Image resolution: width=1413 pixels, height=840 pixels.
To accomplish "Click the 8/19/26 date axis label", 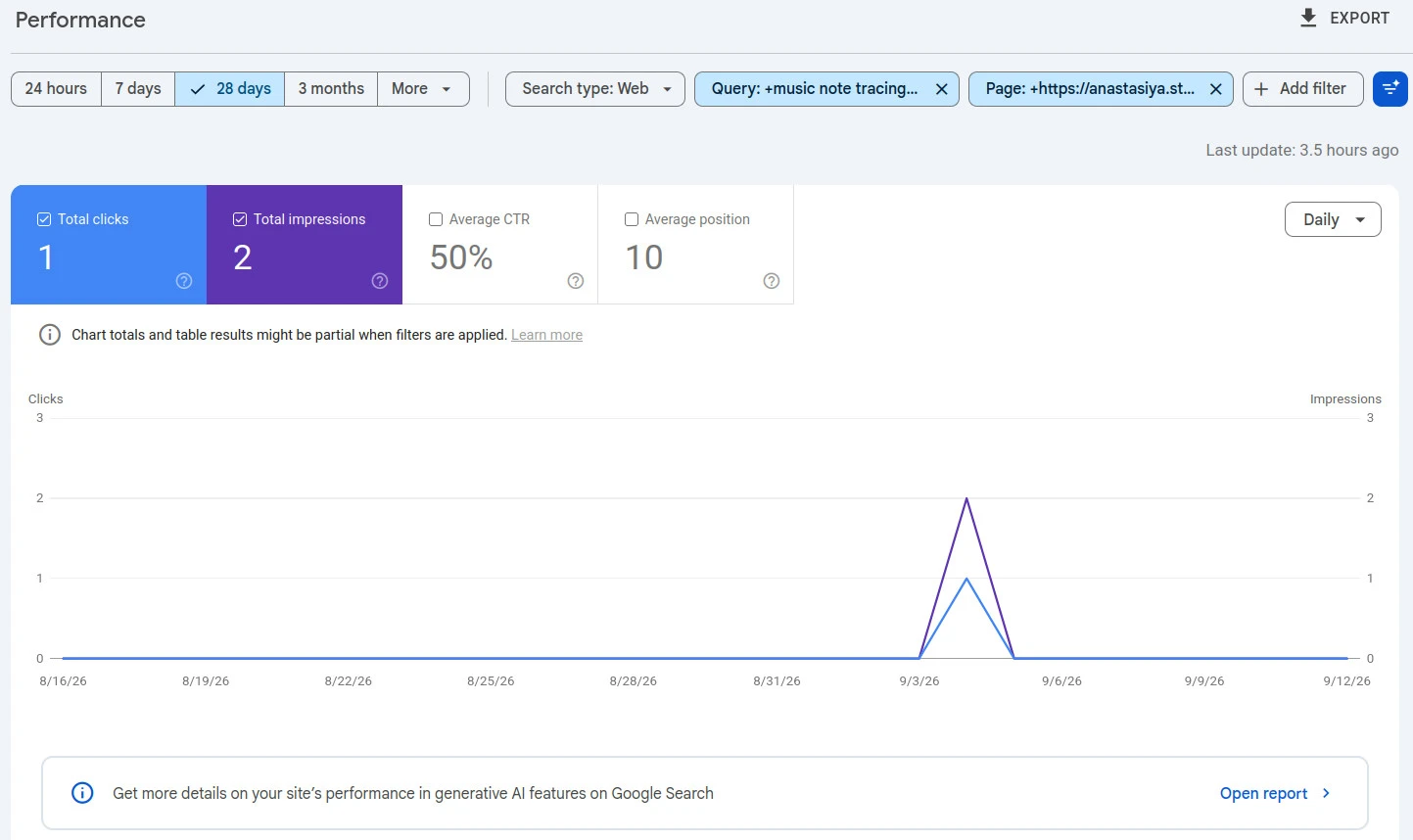I will [x=206, y=681].
